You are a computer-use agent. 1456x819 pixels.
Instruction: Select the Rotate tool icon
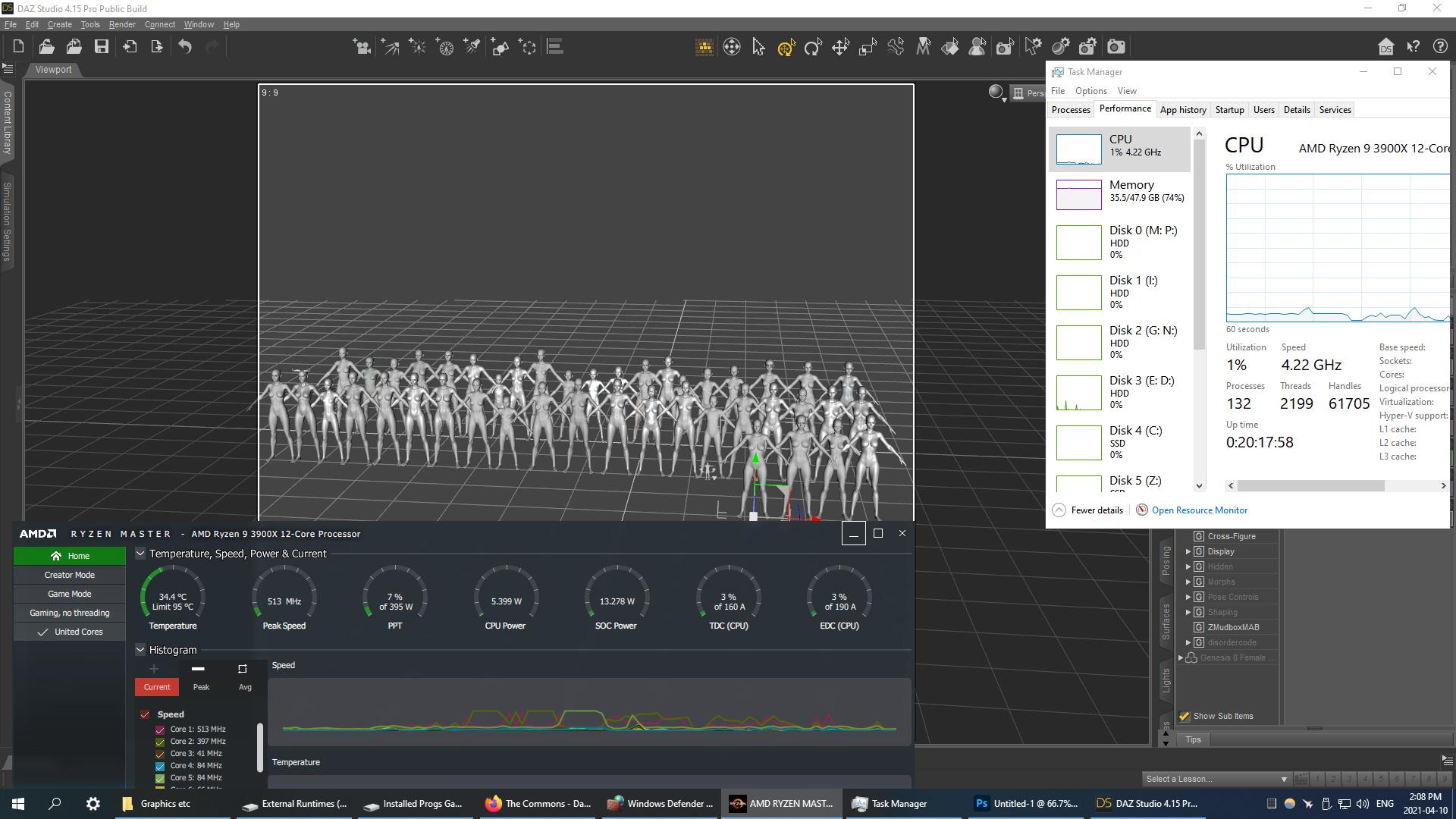click(813, 47)
